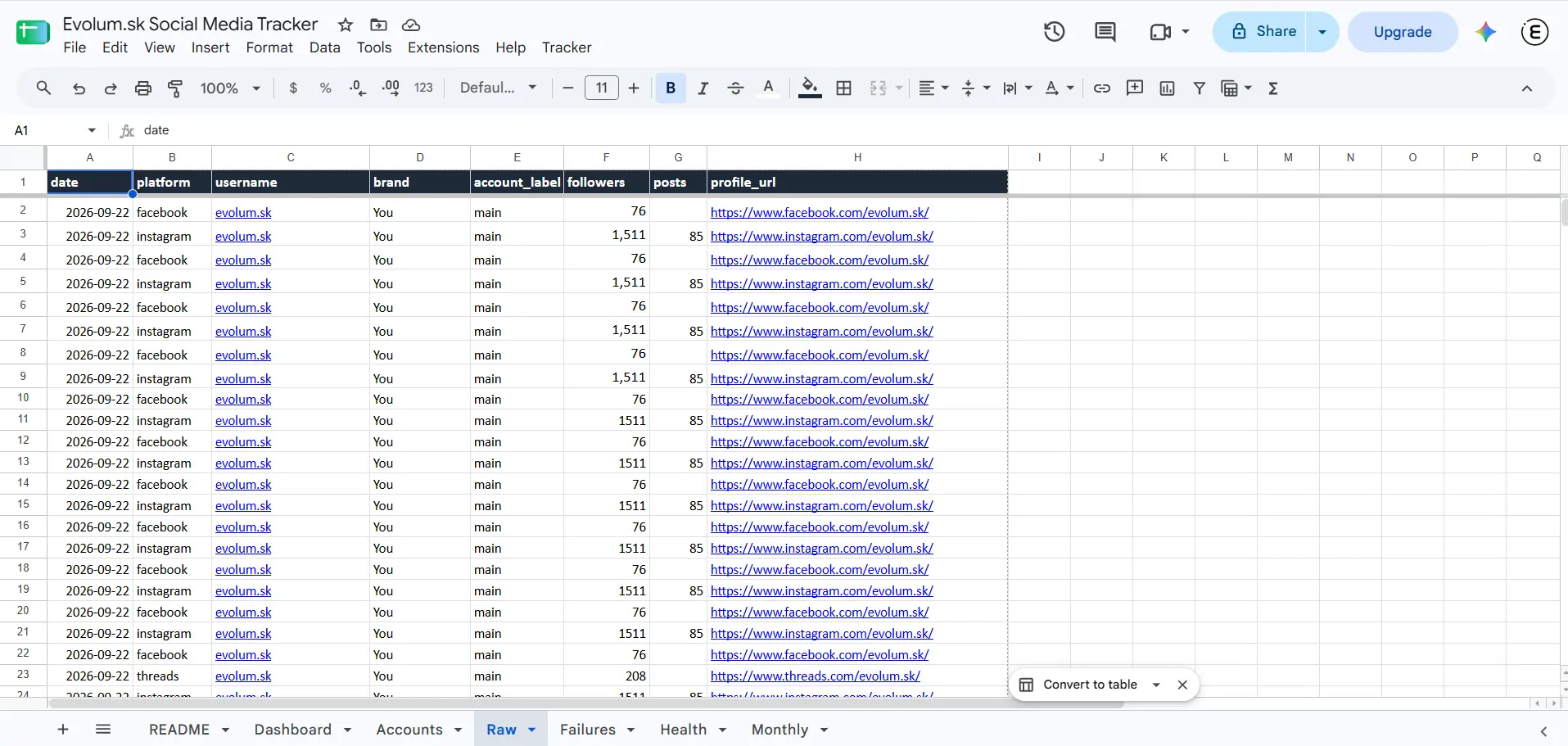Image resolution: width=1568 pixels, height=746 pixels.
Task: Increase decimal places
Action: [x=391, y=88]
